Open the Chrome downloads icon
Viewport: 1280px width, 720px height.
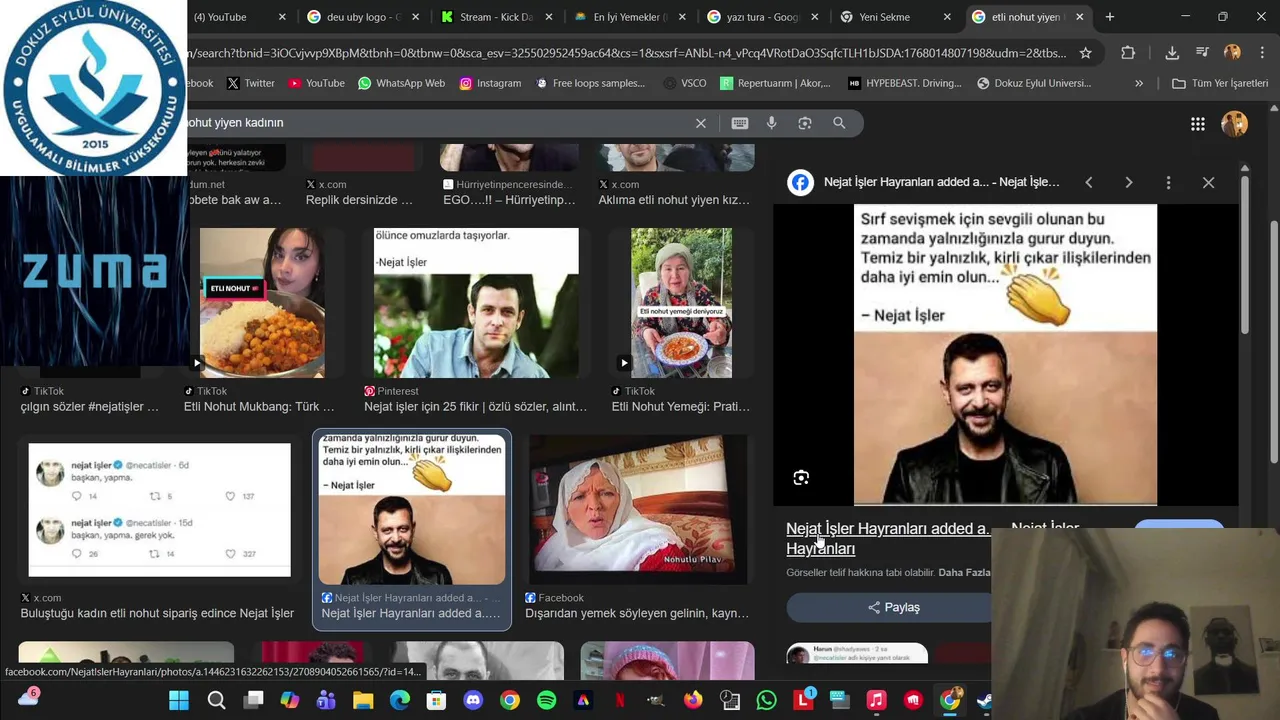pyautogui.click(x=1172, y=53)
